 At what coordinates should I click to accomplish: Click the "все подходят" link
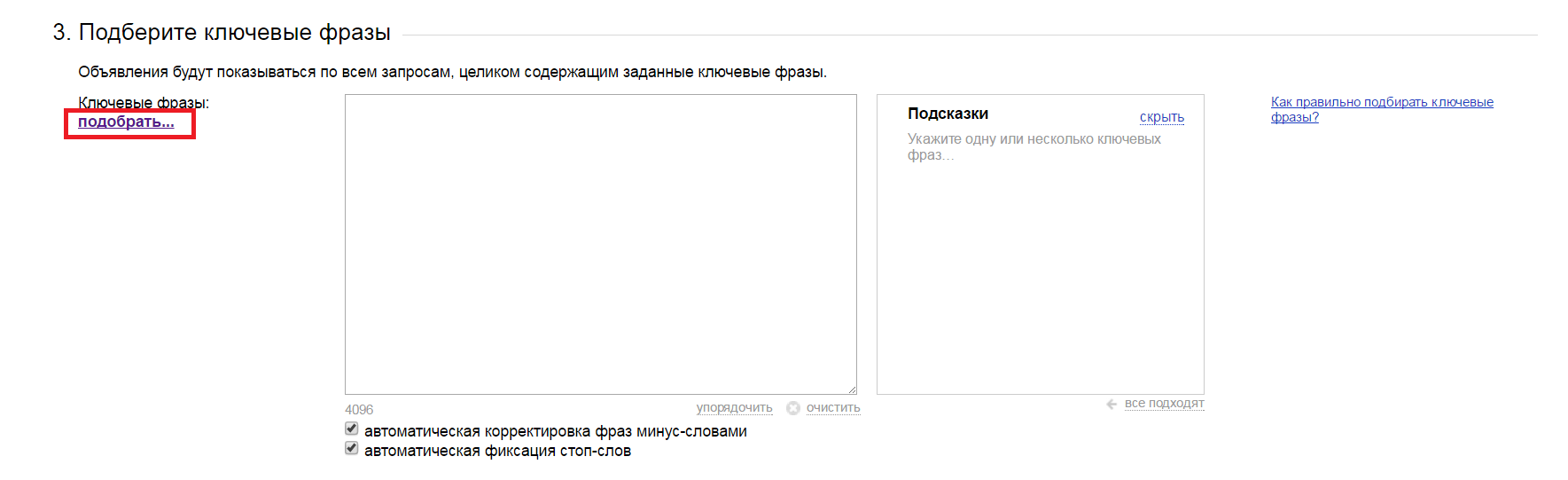coord(1164,404)
